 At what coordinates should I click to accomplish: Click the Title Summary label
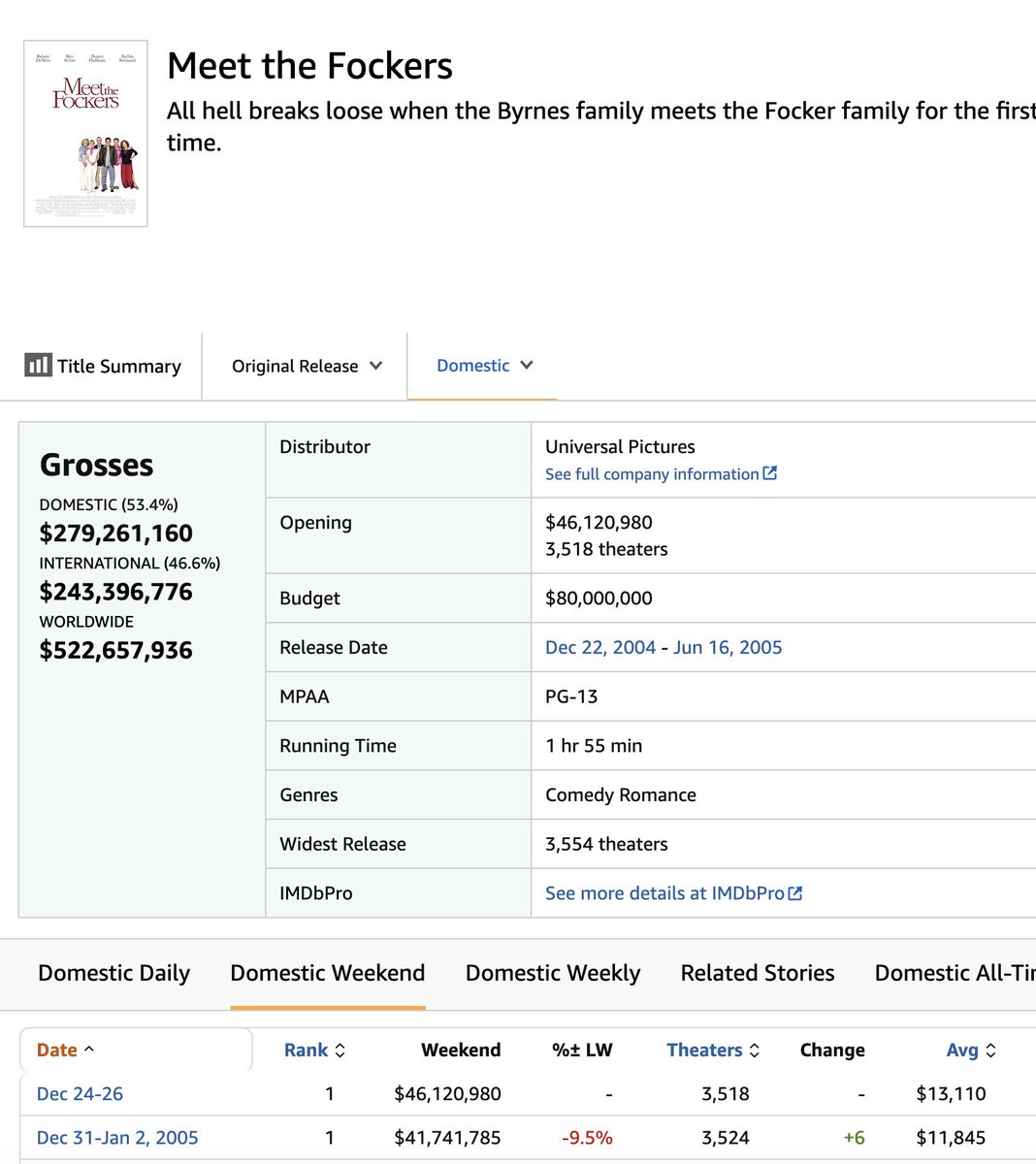[119, 366]
